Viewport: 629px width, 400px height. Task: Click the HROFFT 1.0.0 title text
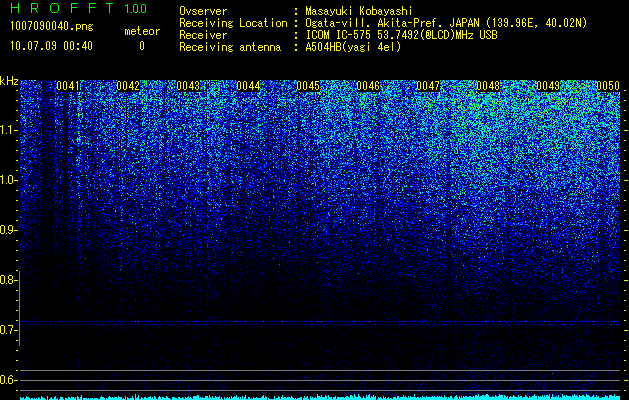78,8
